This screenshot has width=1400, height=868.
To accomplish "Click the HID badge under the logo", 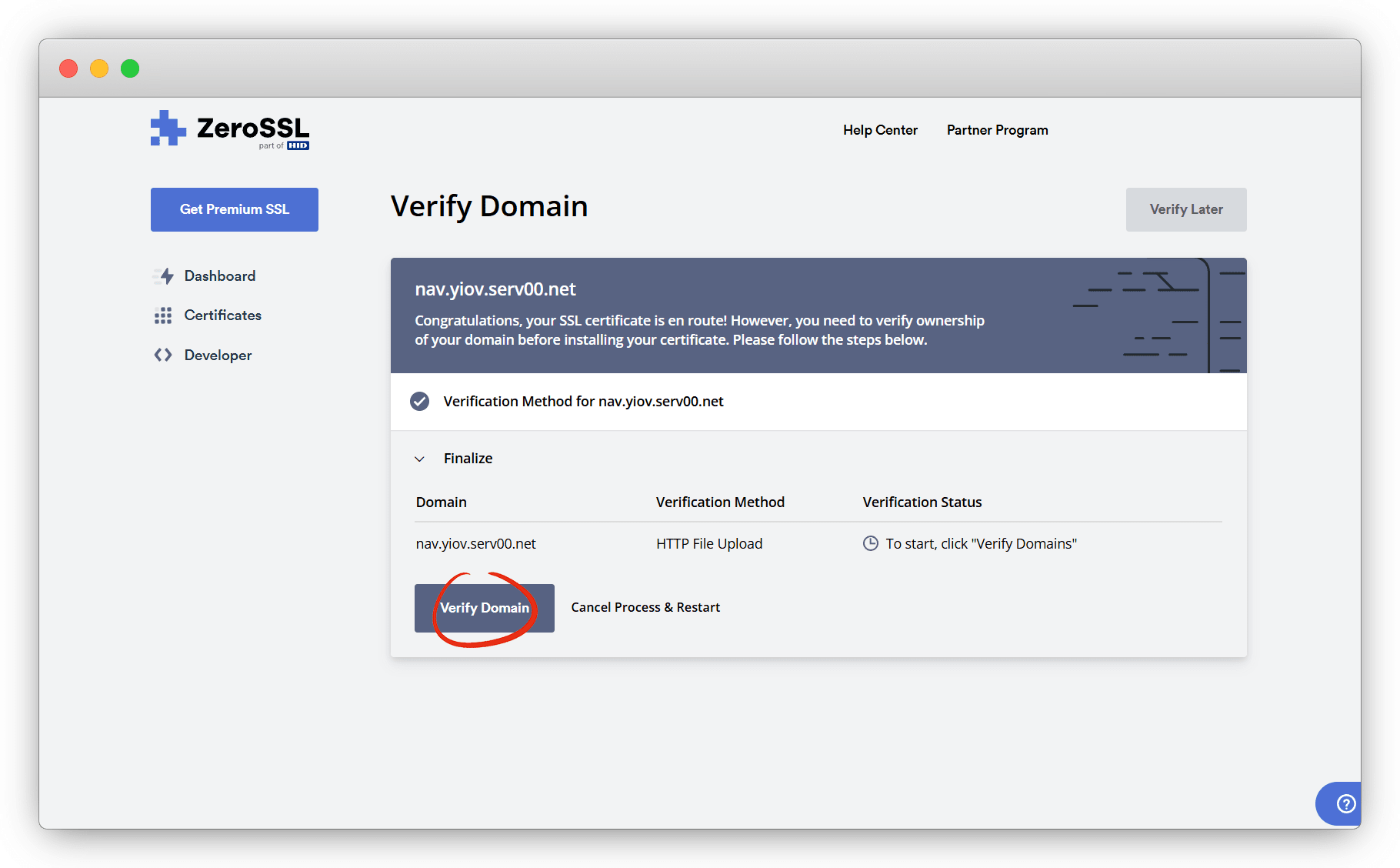I will tap(298, 145).
